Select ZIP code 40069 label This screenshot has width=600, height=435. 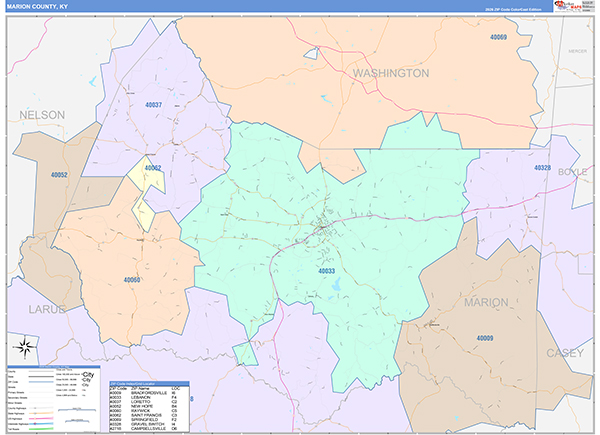point(498,37)
